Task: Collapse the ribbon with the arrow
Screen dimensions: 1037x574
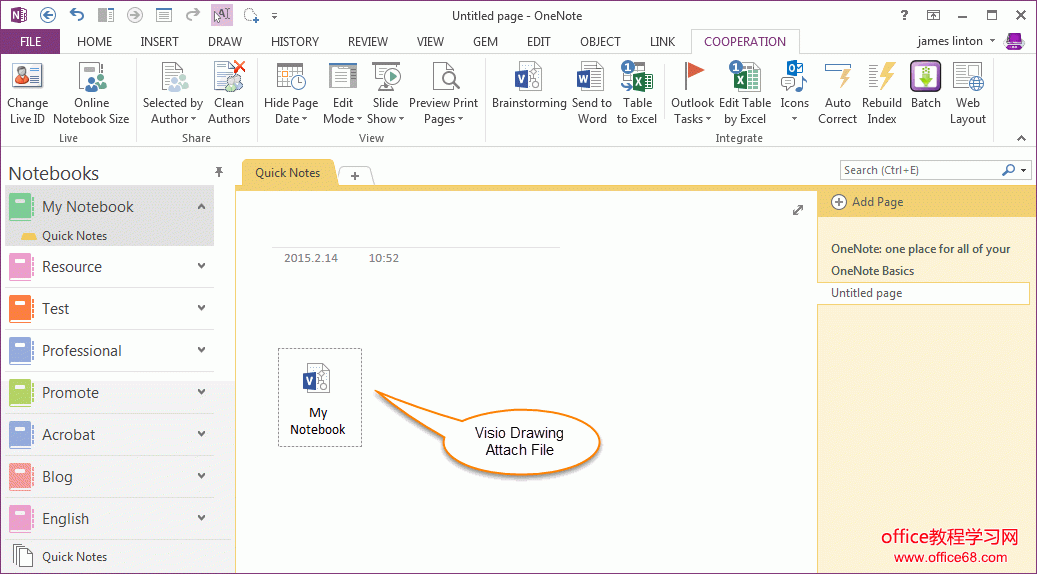Action: [1021, 138]
